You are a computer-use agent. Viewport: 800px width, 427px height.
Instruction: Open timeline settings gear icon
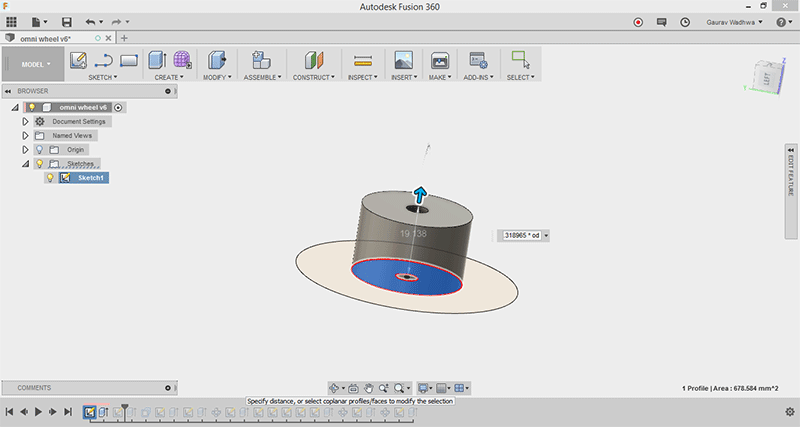(789, 411)
